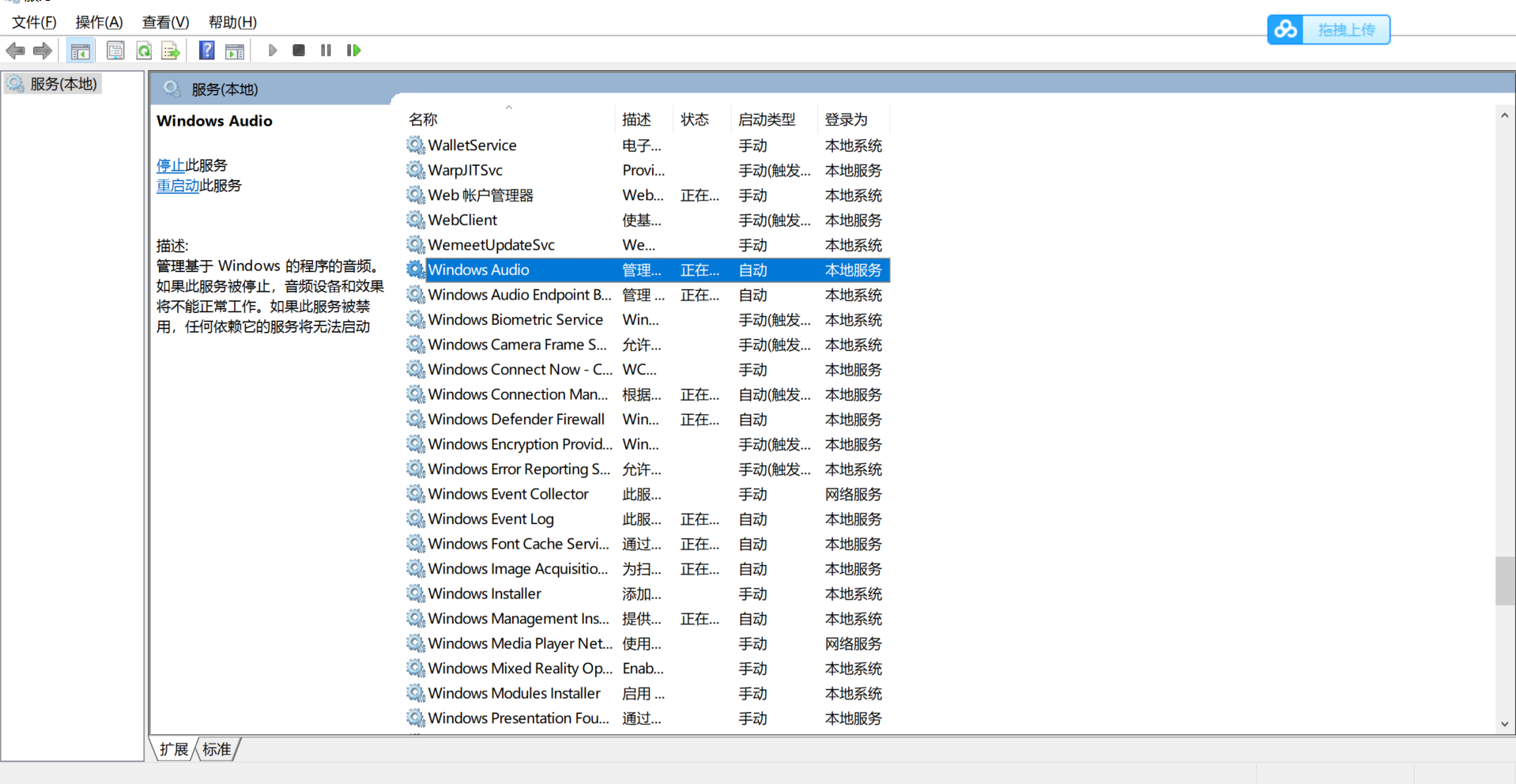The height and width of the screenshot is (784, 1516).
Task: Select Windows Mixed Reality OpenXR service
Action: (x=647, y=668)
